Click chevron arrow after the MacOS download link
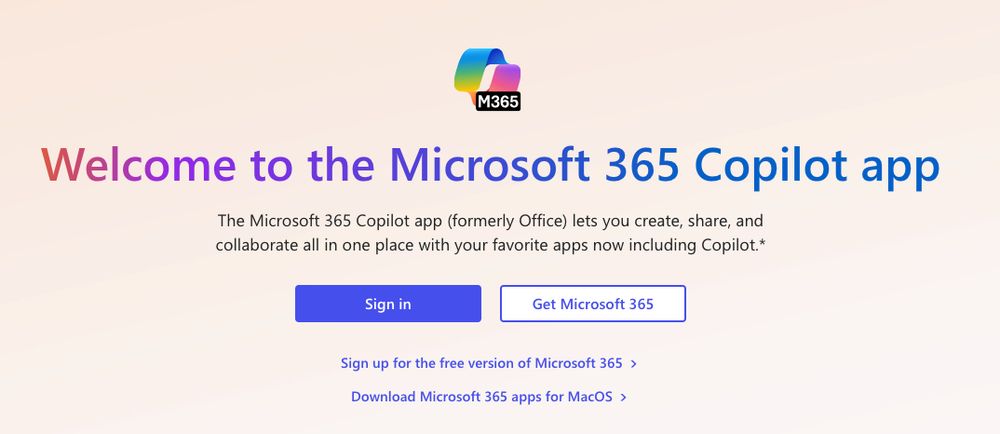The width and height of the screenshot is (1000, 434). (623, 397)
